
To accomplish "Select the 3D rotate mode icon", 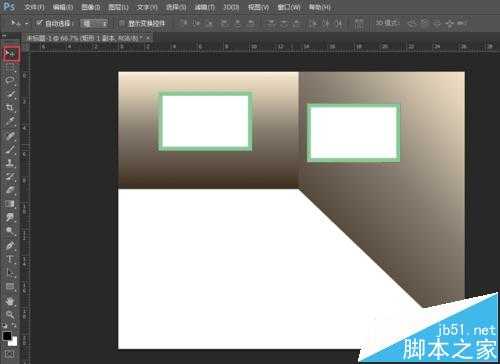I will click(x=412, y=23).
